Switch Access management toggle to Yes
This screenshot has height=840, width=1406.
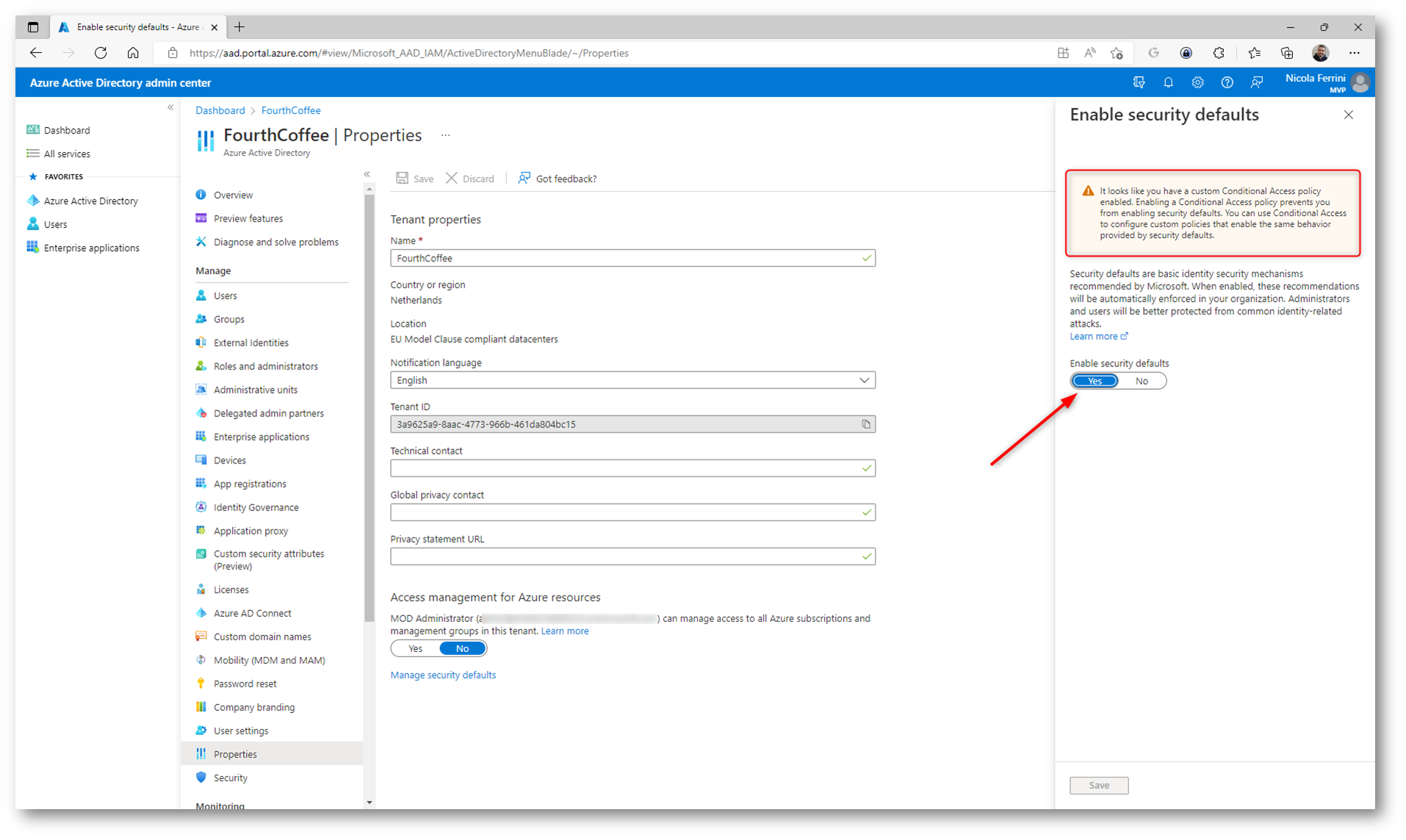415,648
